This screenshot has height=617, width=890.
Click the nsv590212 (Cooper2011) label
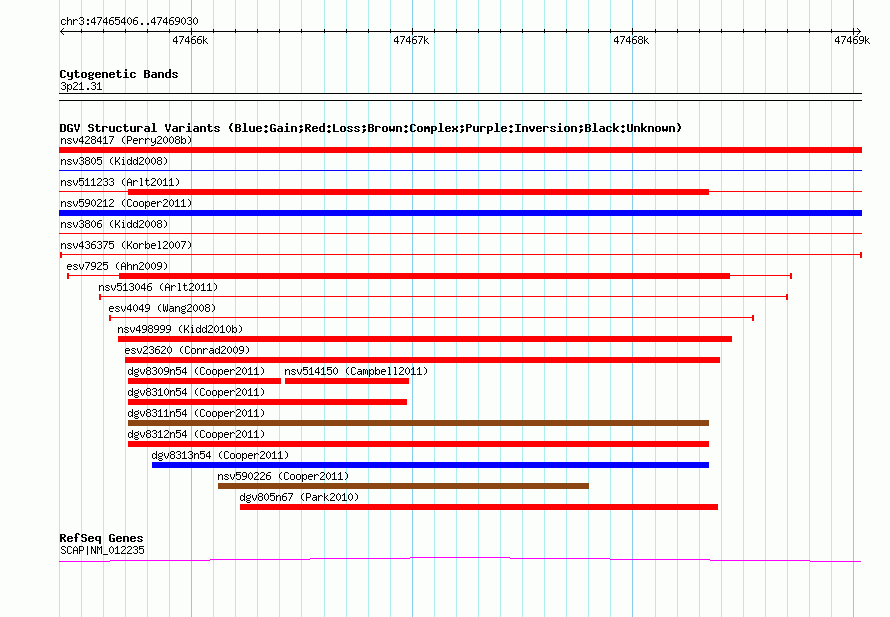pyautogui.click(x=126, y=203)
